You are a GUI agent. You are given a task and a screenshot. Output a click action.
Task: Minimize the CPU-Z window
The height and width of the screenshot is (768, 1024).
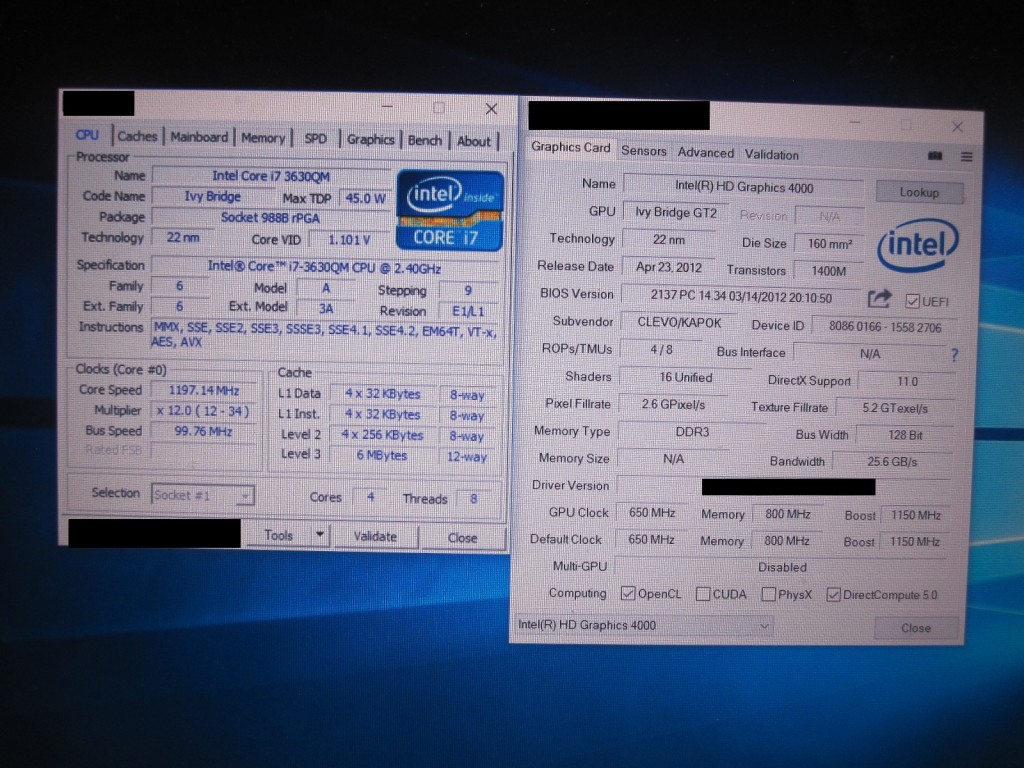click(x=387, y=106)
